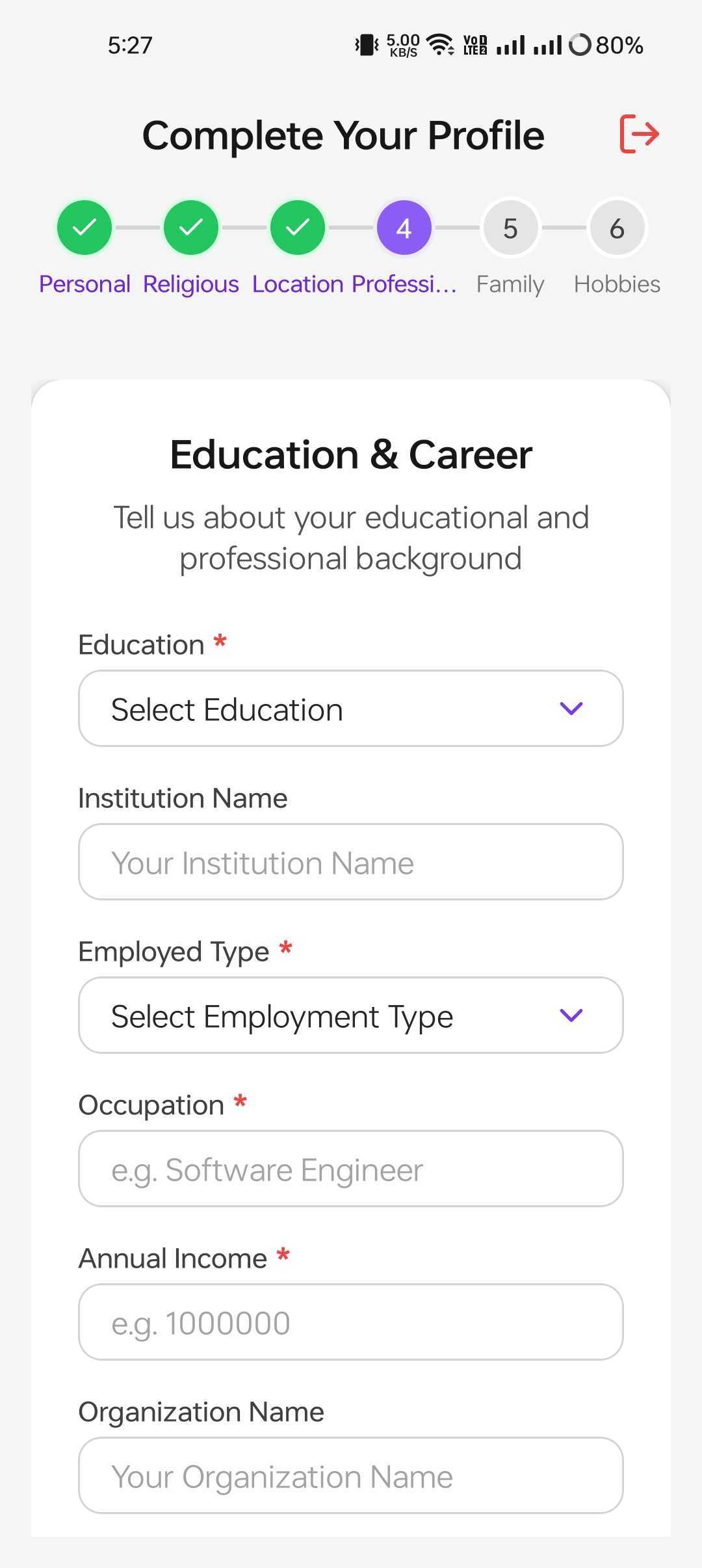Switch to the Religious step label
Screen dimensions: 702x1568
[191, 284]
